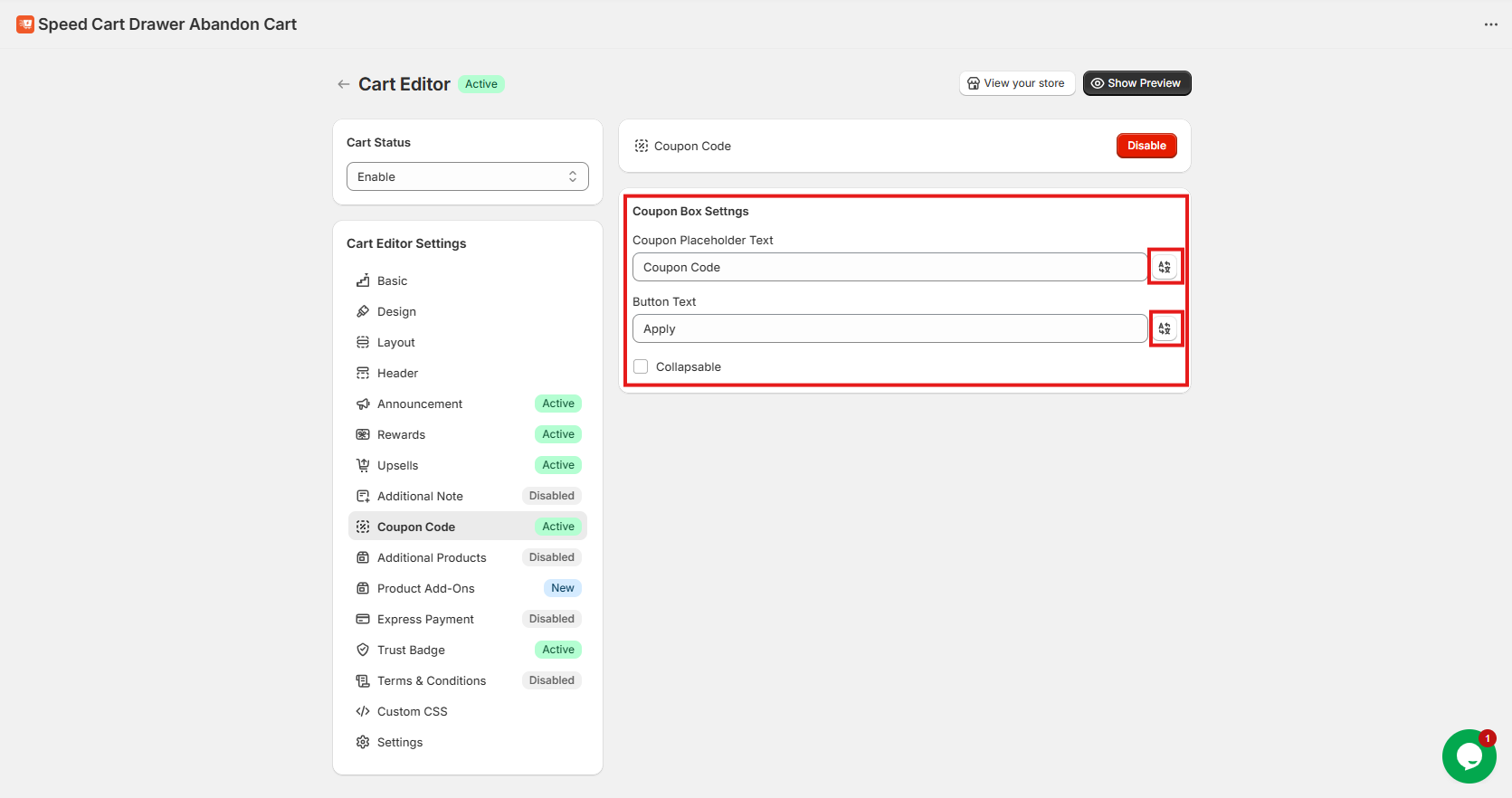This screenshot has width=1512, height=798.
Task: Click the Coupon Code header icon
Action: click(642, 146)
